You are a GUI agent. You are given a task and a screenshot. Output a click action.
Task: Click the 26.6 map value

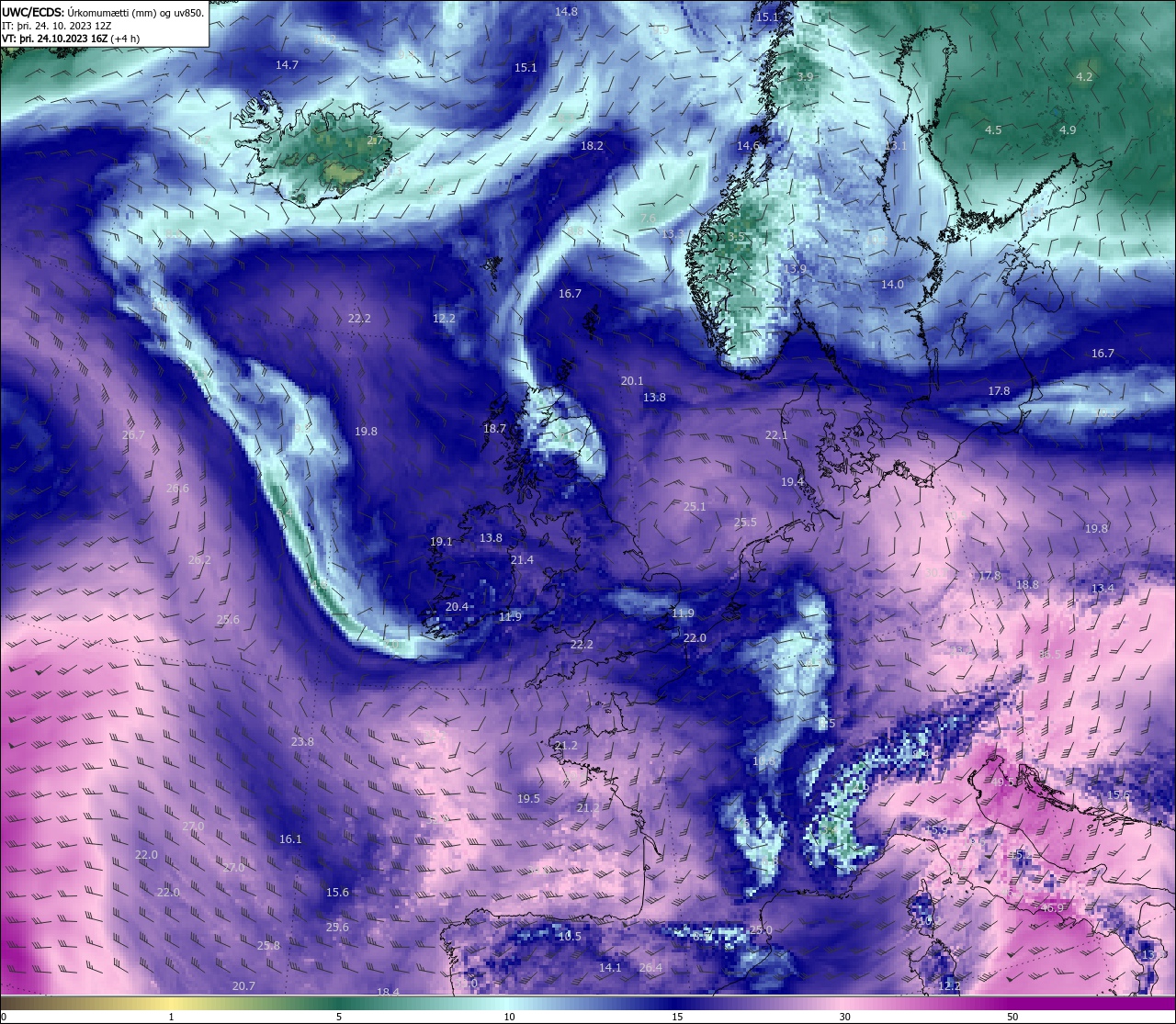(177, 489)
